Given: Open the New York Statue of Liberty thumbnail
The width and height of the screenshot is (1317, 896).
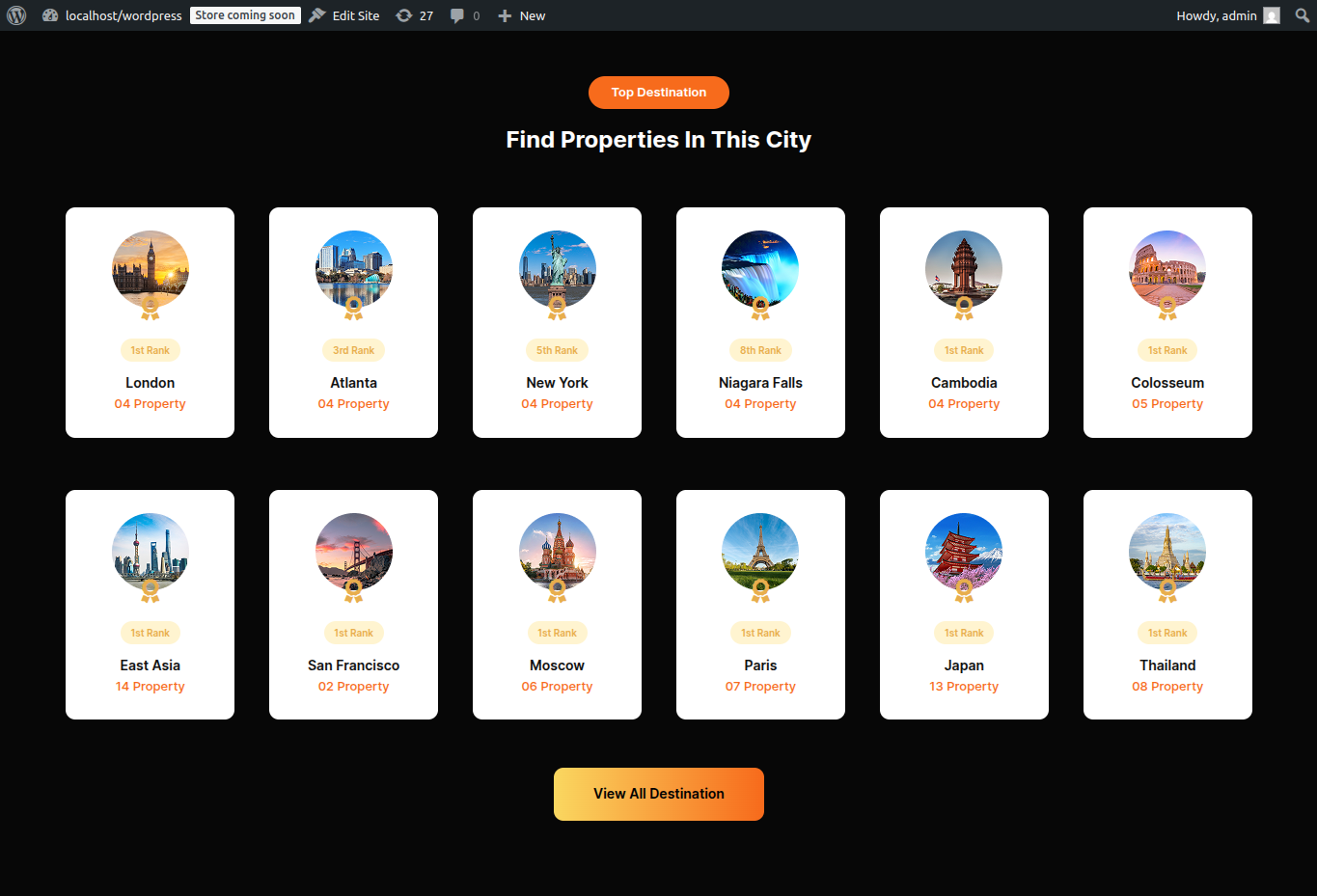Looking at the screenshot, I should [x=558, y=269].
